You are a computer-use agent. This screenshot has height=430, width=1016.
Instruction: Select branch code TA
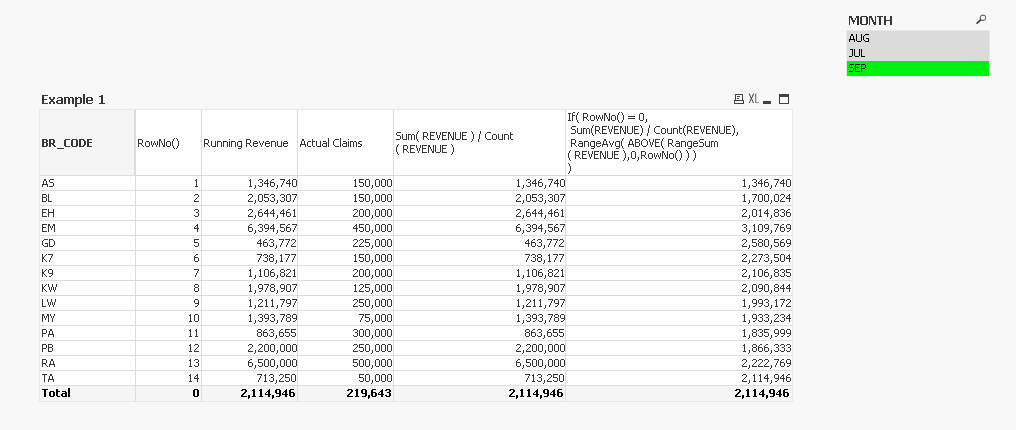(x=87, y=378)
